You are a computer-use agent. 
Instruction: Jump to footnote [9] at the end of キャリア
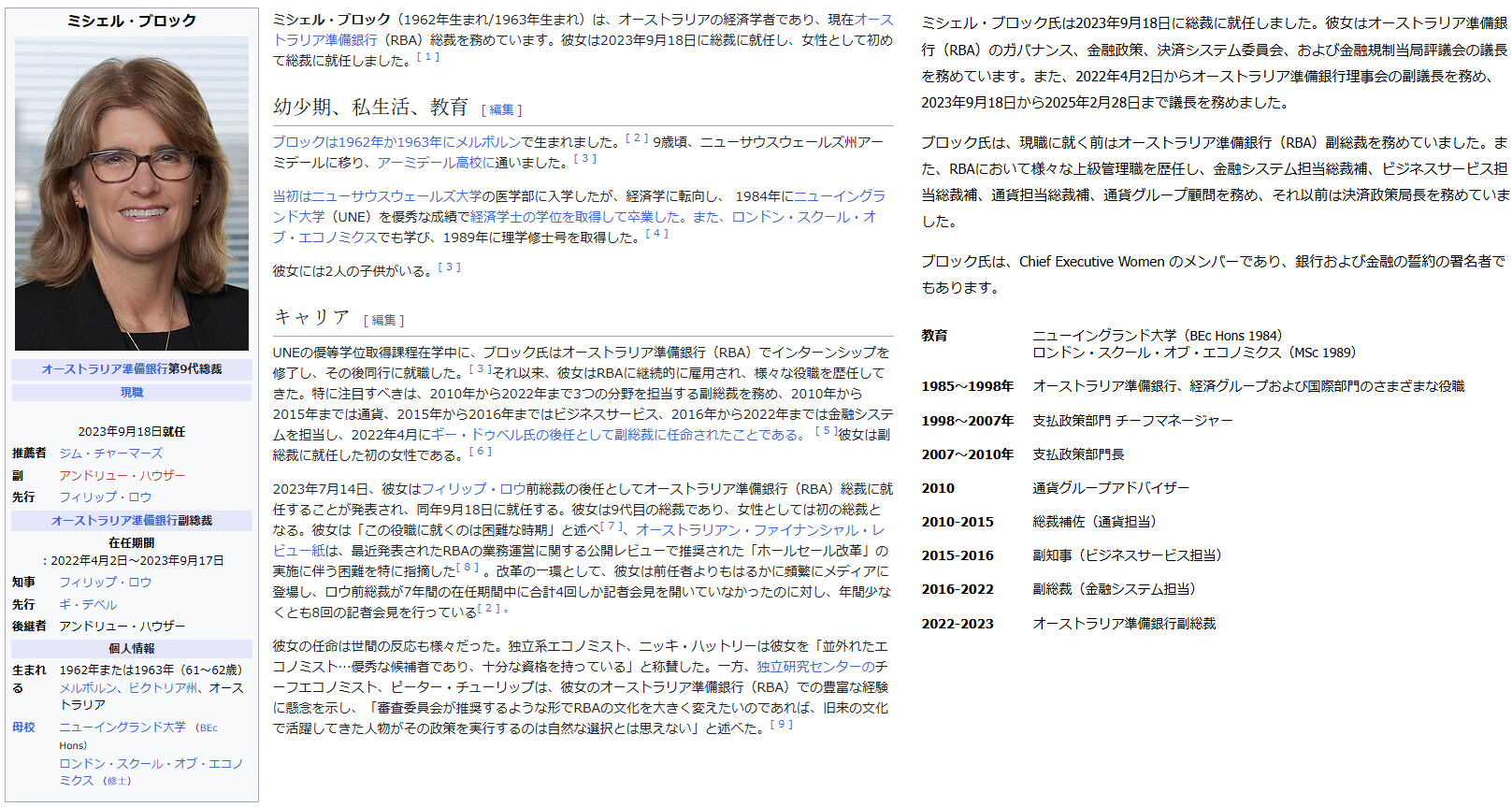781,725
